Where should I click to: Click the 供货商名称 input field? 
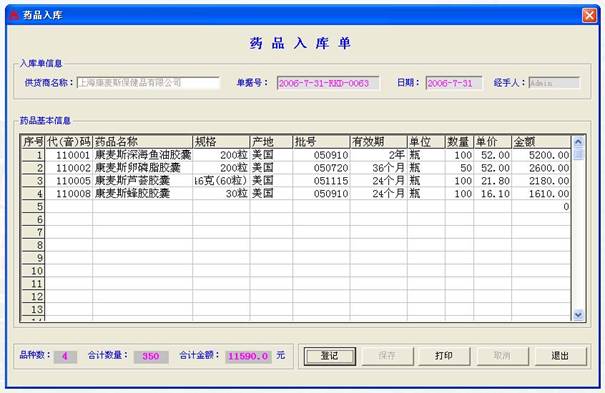point(149,83)
